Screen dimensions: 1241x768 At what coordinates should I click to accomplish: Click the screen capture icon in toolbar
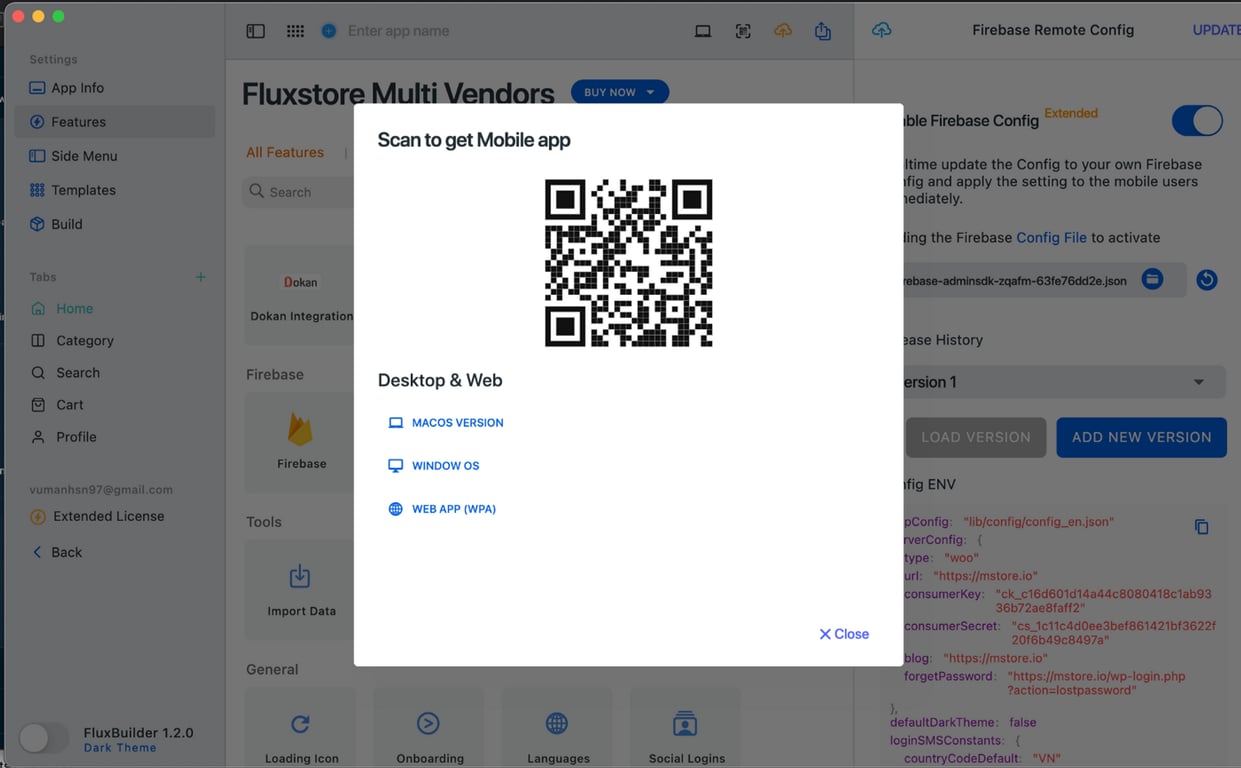[x=743, y=31]
